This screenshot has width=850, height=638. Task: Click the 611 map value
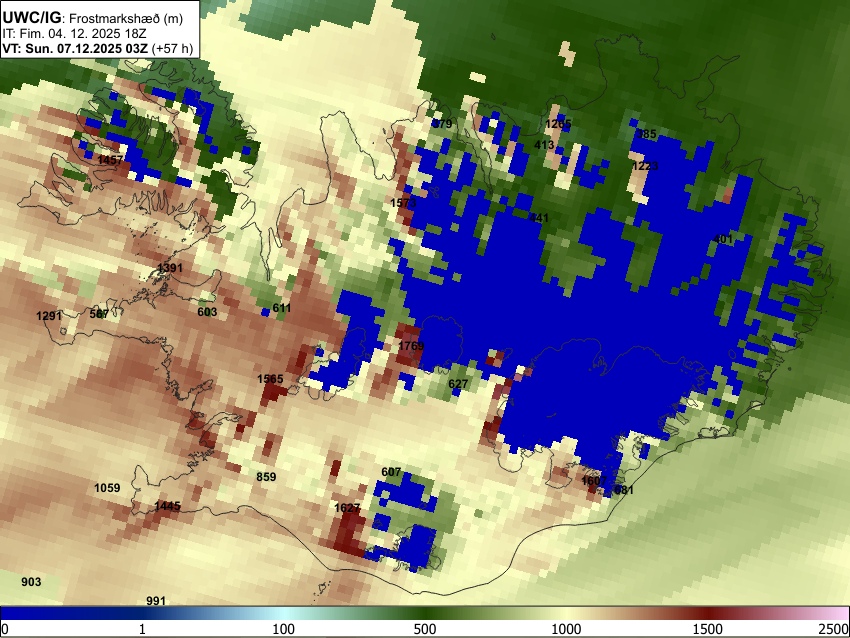click(x=281, y=308)
